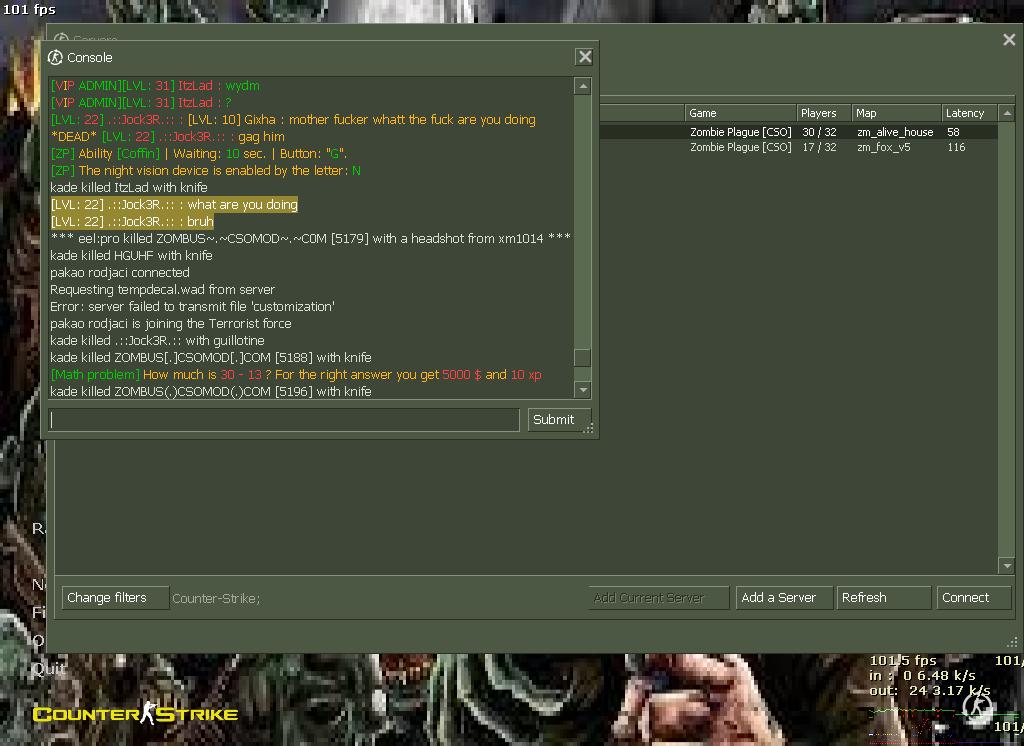
Task: Refresh the server list
Action: (883, 598)
